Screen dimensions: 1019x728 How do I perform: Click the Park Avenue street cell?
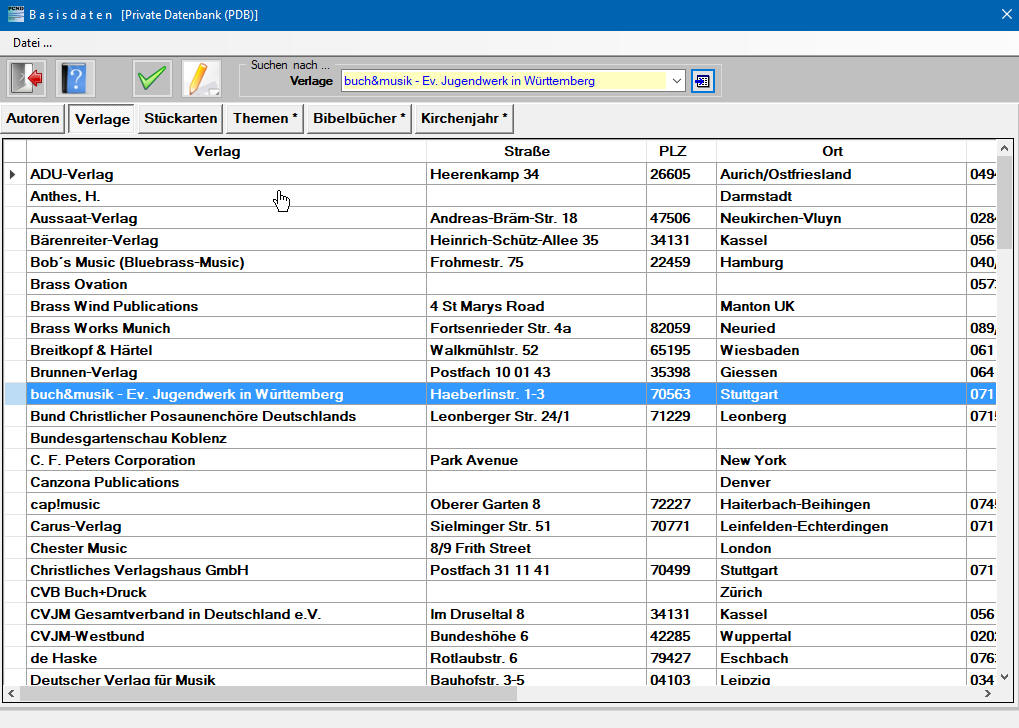tap(536, 461)
